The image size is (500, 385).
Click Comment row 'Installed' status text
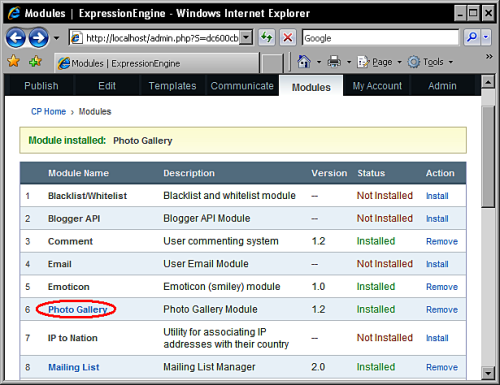click(x=376, y=241)
